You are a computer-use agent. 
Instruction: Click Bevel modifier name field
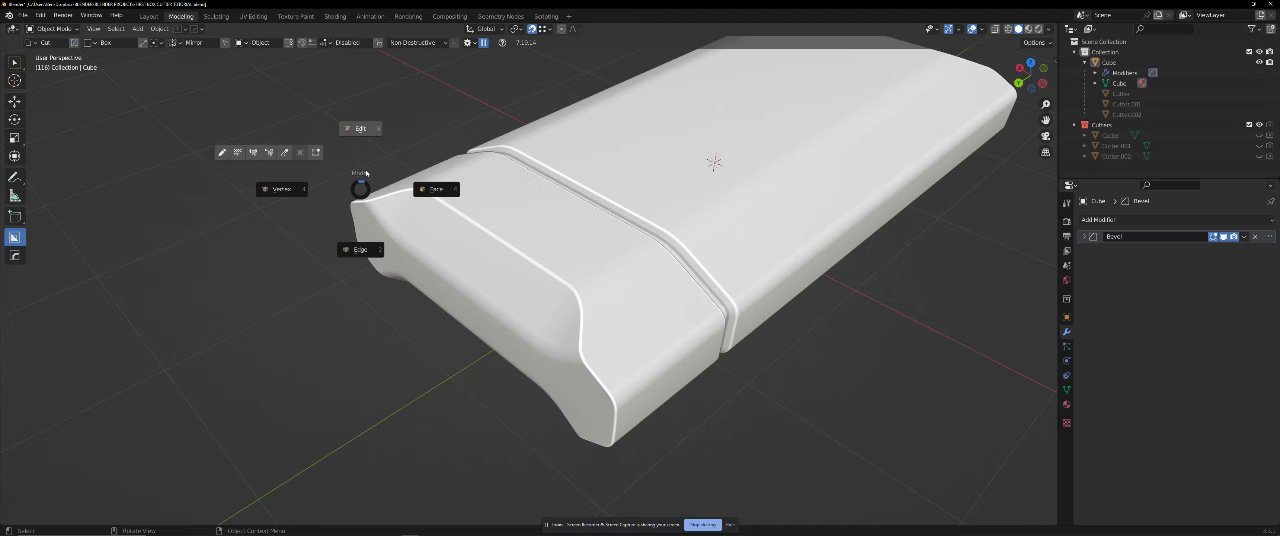click(x=1155, y=237)
